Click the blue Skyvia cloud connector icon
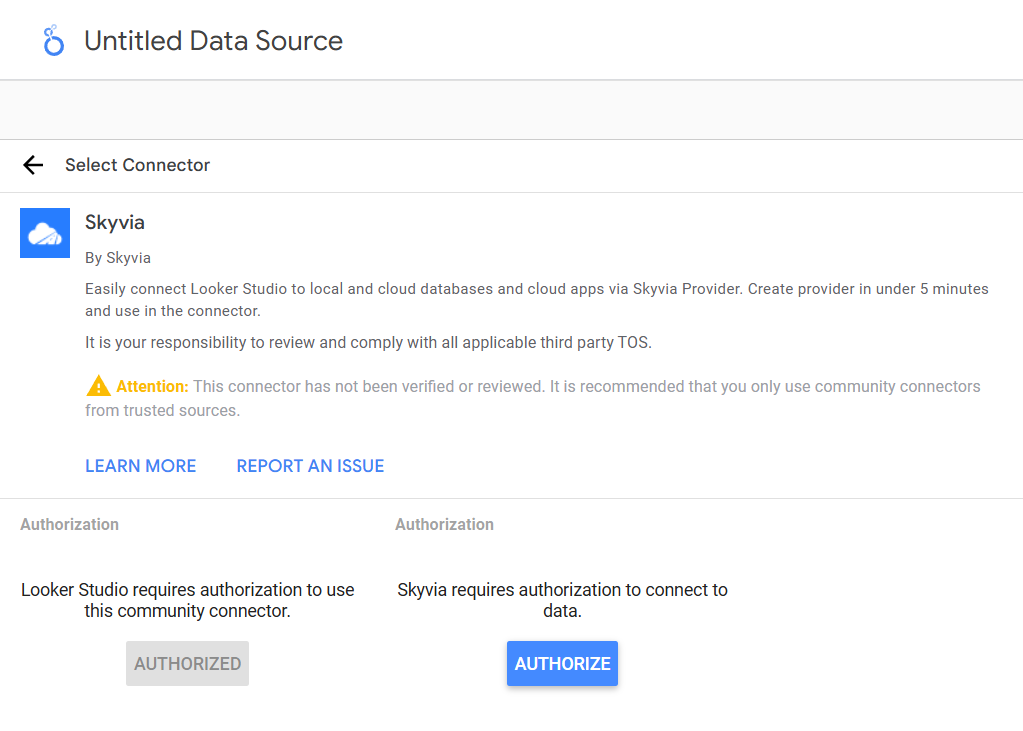Screen dimensions: 1023x731 click(44, 232)
